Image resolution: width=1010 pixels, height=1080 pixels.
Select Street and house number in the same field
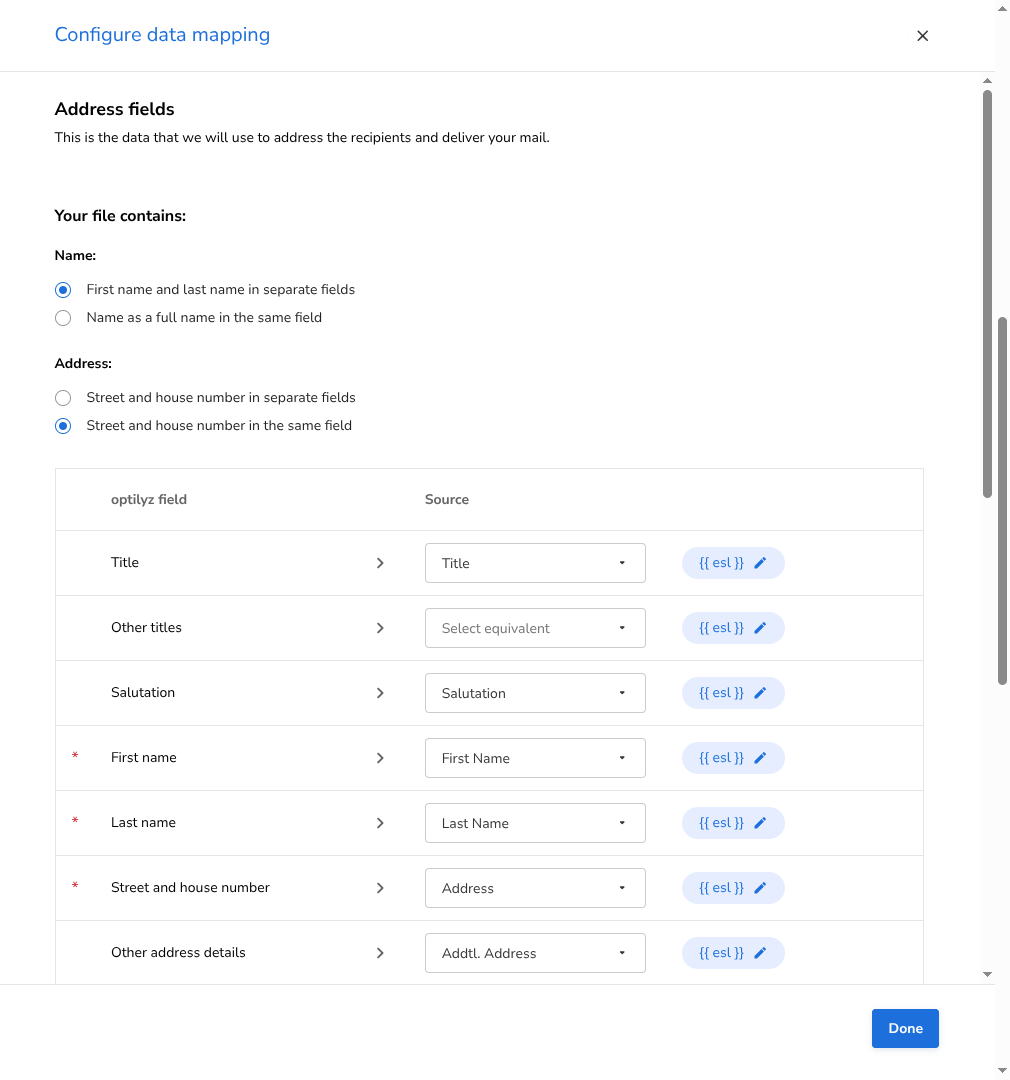coord(63,426)
